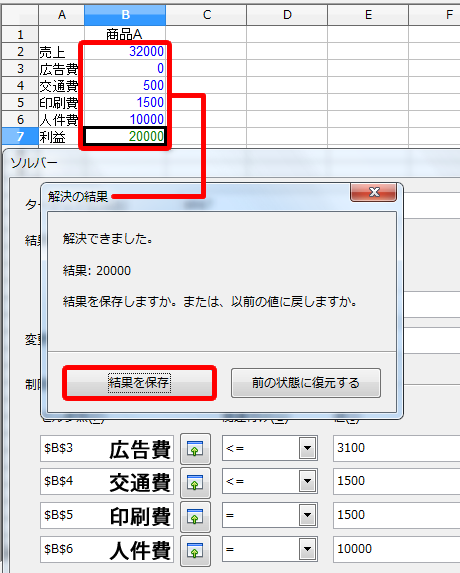
Task: Select row 2 header
Action: click(x=20, y=52)
